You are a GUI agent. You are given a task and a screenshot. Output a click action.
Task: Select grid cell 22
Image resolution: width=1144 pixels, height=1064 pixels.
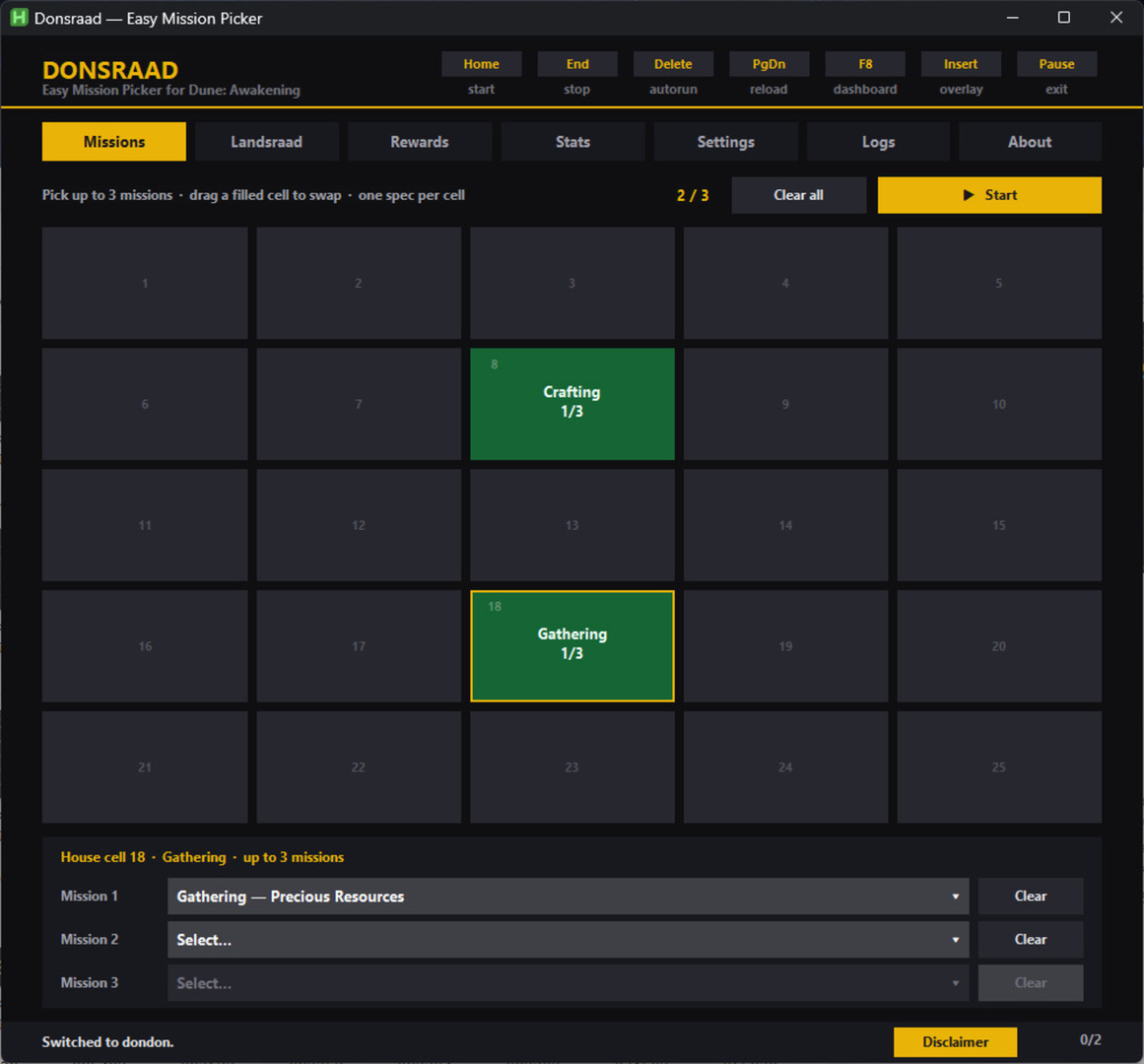359,767
